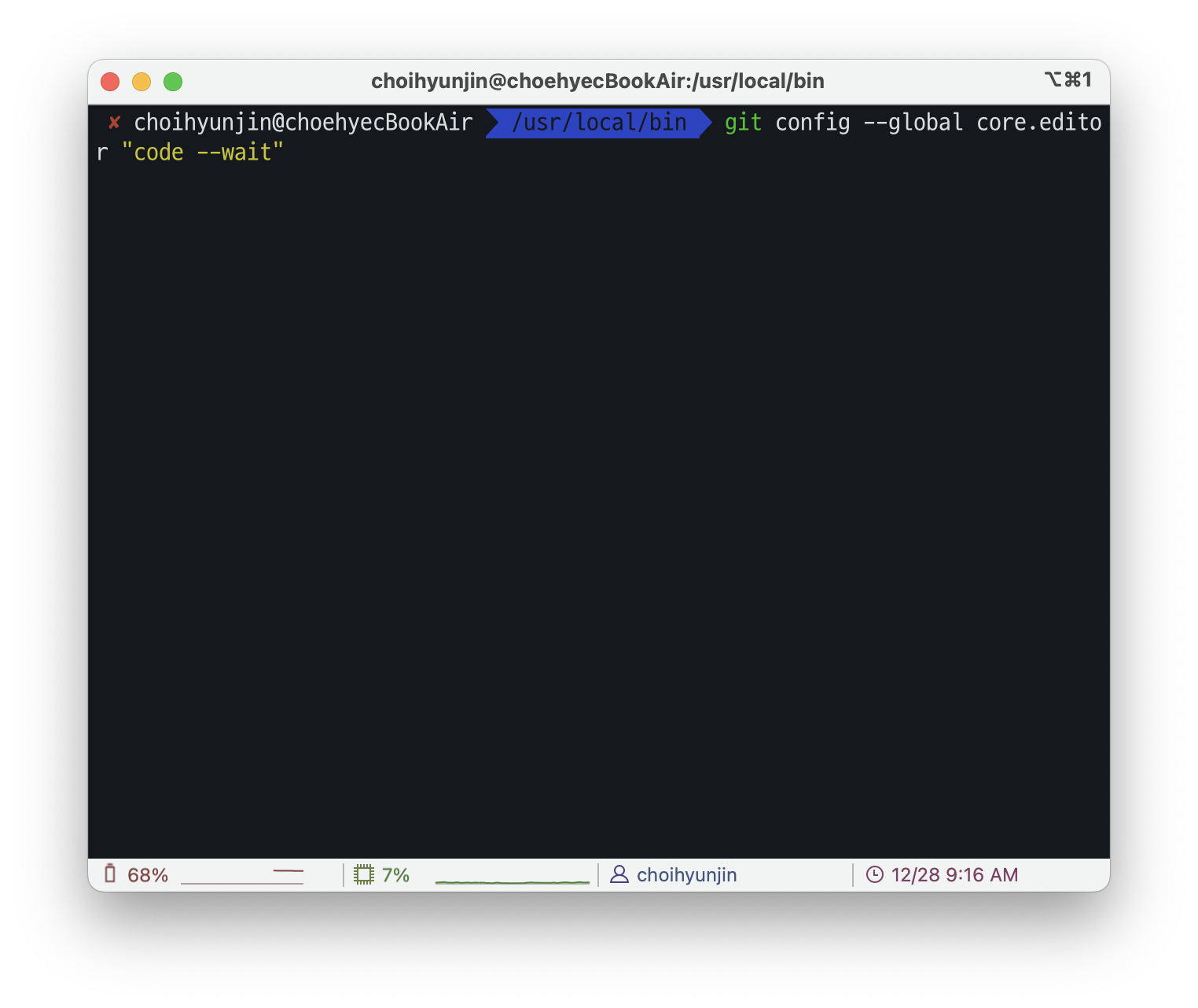The image size is (1198, 1008).
Task: Click the clock icon in status bar
Action: (x=875, y=874)
